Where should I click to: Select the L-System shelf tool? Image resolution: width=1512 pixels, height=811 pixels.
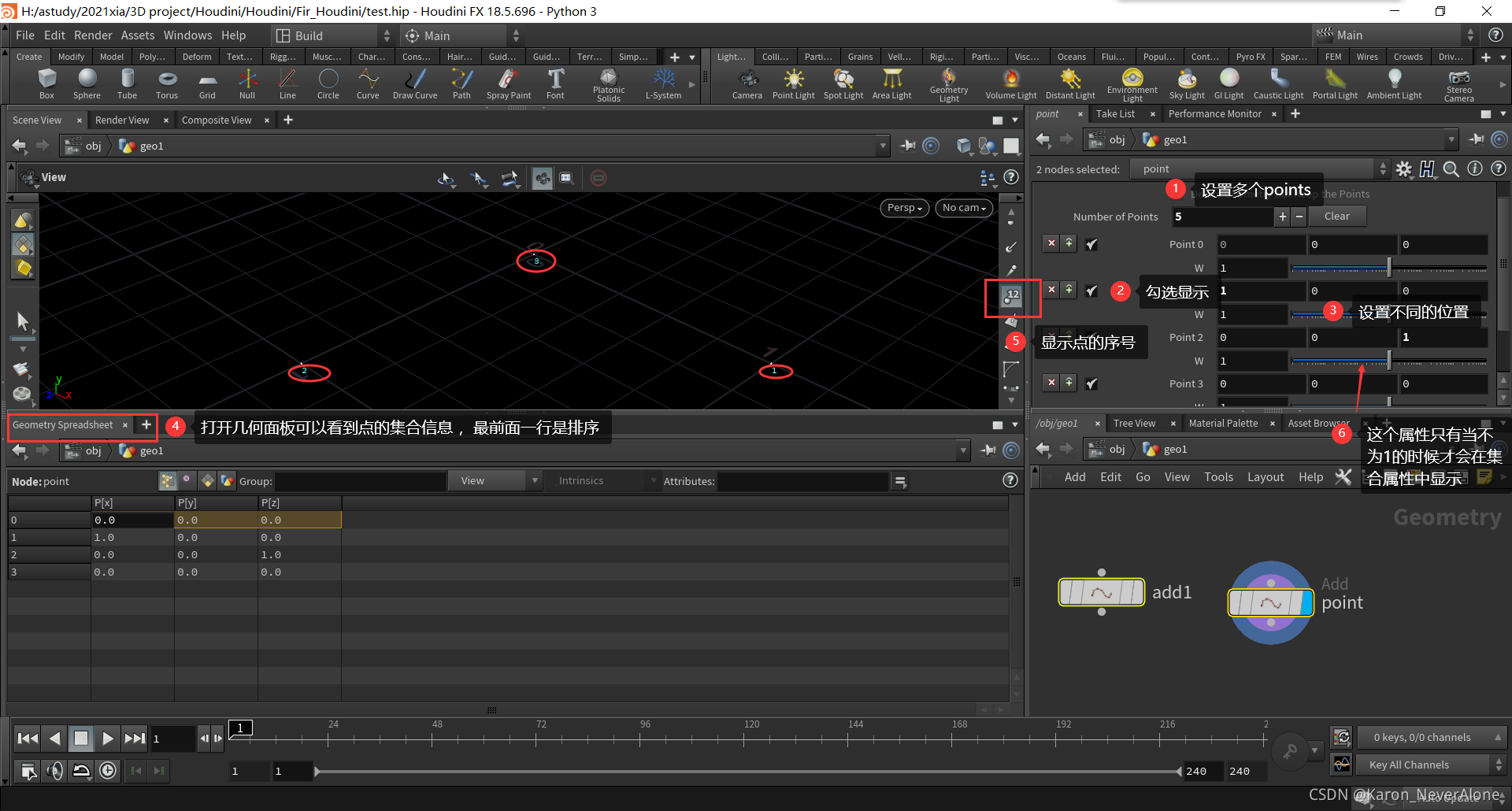click(x=663, y=83)
